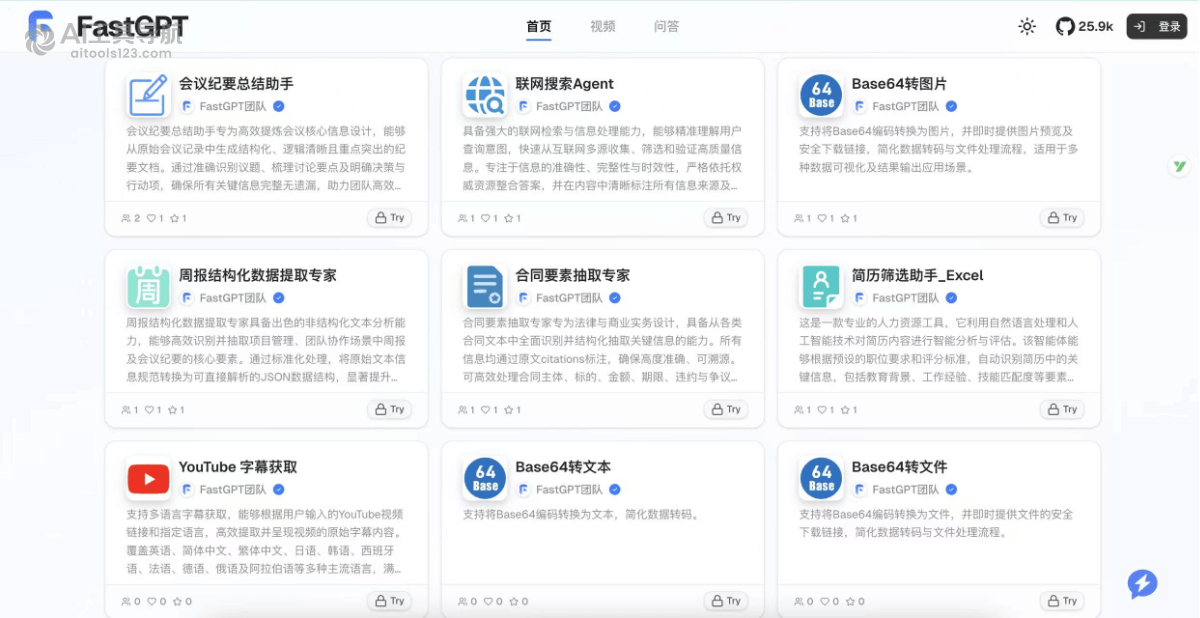The height and width of the screenshot is (618, 1200).
Task: Open the 周报结构化数据提取专家 calendar icon
Action: point(148,287)
